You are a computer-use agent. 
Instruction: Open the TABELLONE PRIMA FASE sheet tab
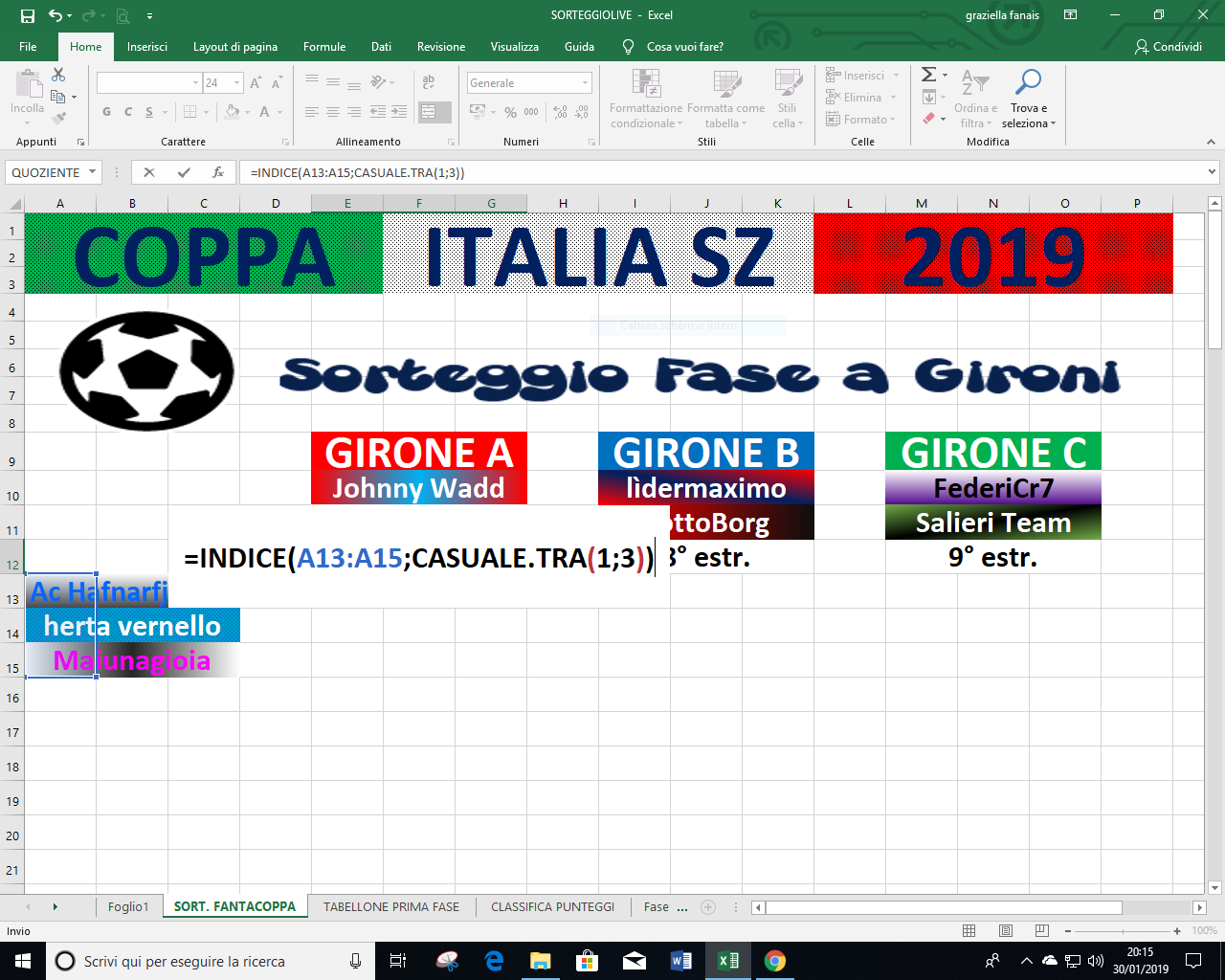[x=391, y=906]
